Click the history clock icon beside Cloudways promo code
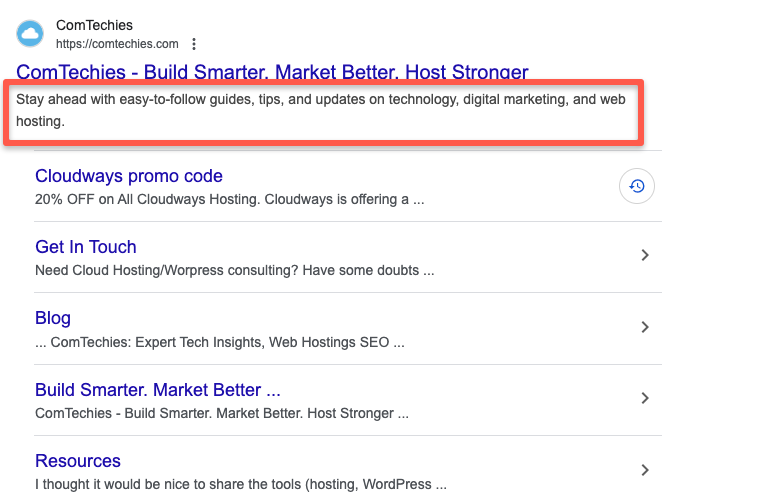The width and height of the screenshot is (761, 502). pyautogui.click(x=637, y=186)
